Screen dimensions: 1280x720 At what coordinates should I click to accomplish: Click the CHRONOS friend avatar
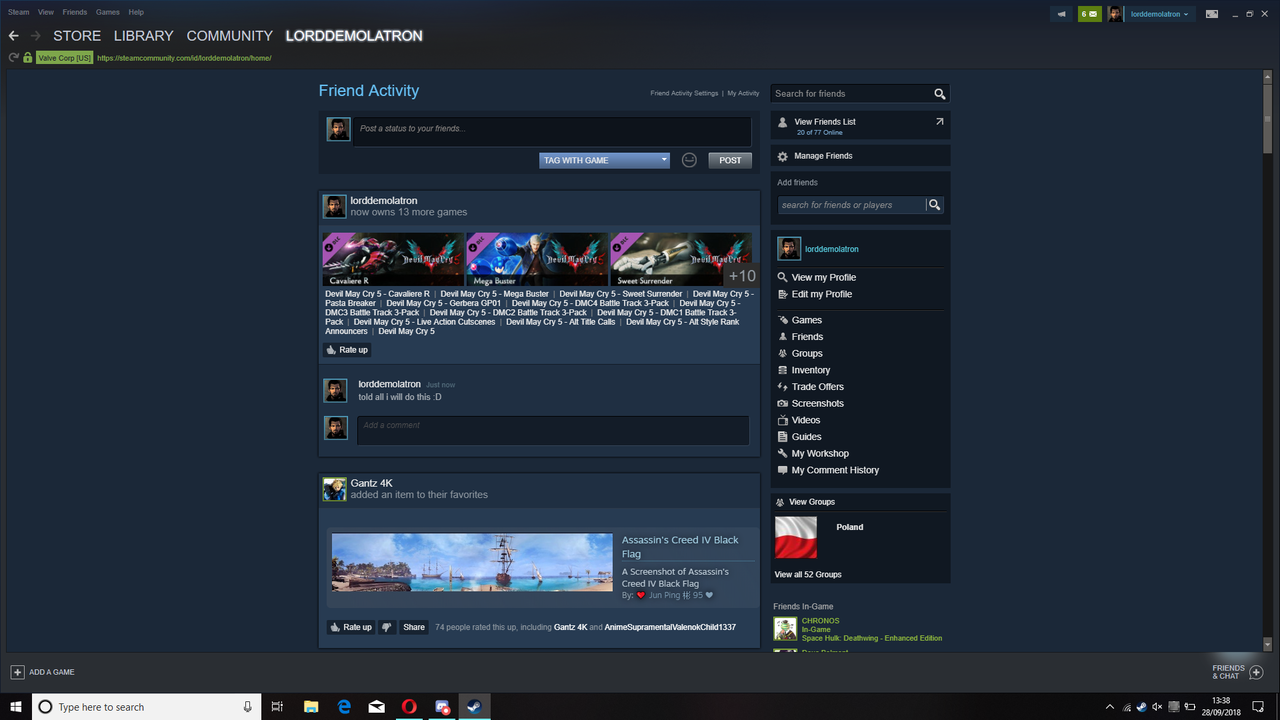tap(785, 629)
